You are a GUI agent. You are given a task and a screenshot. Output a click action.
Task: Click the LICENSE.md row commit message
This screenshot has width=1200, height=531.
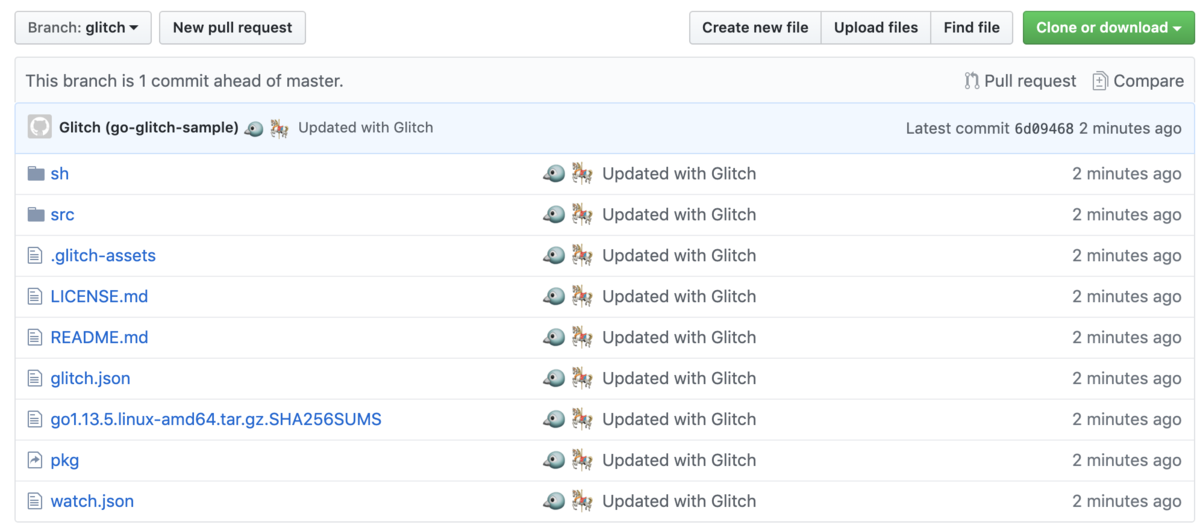679,296
